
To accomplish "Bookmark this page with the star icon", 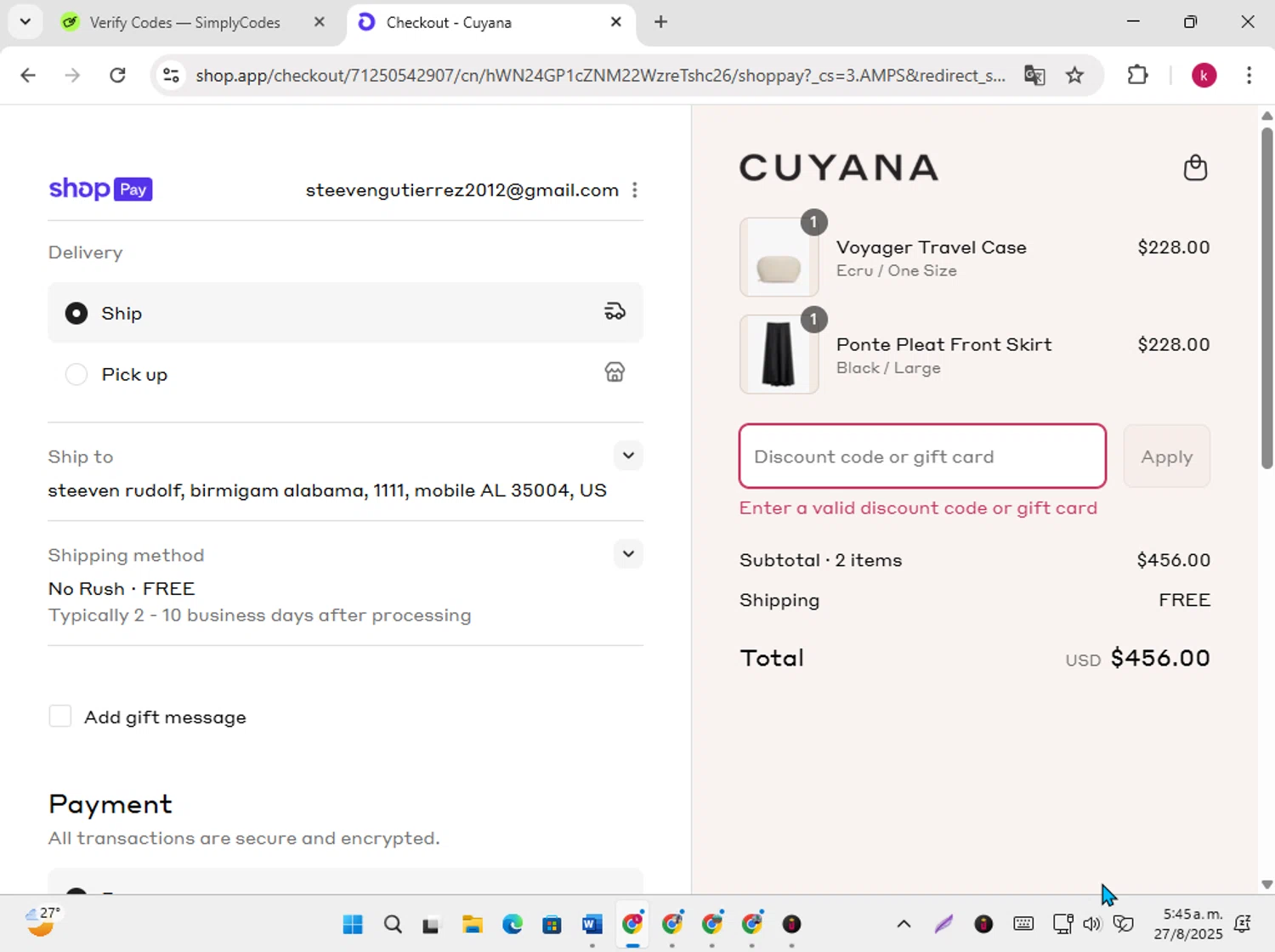I will point(1074,75).
